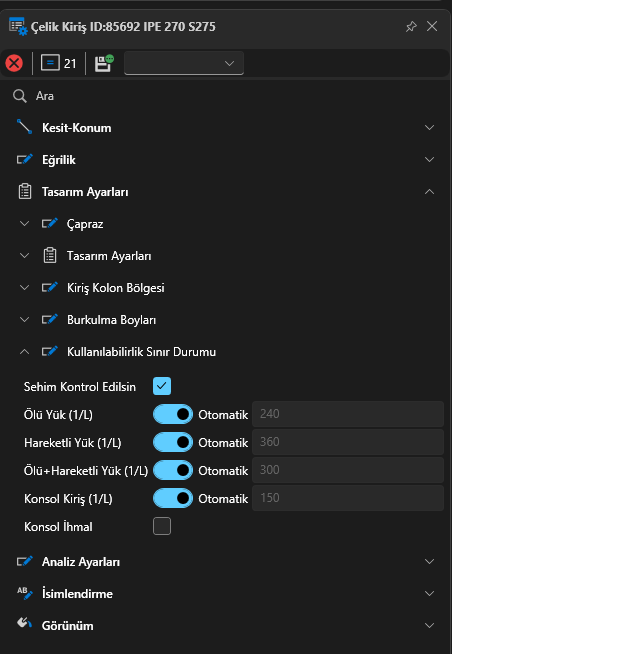The image size is (617, 654).
Task: Click the equal-sign icon showing 21
Action: (x=51, y=63)
